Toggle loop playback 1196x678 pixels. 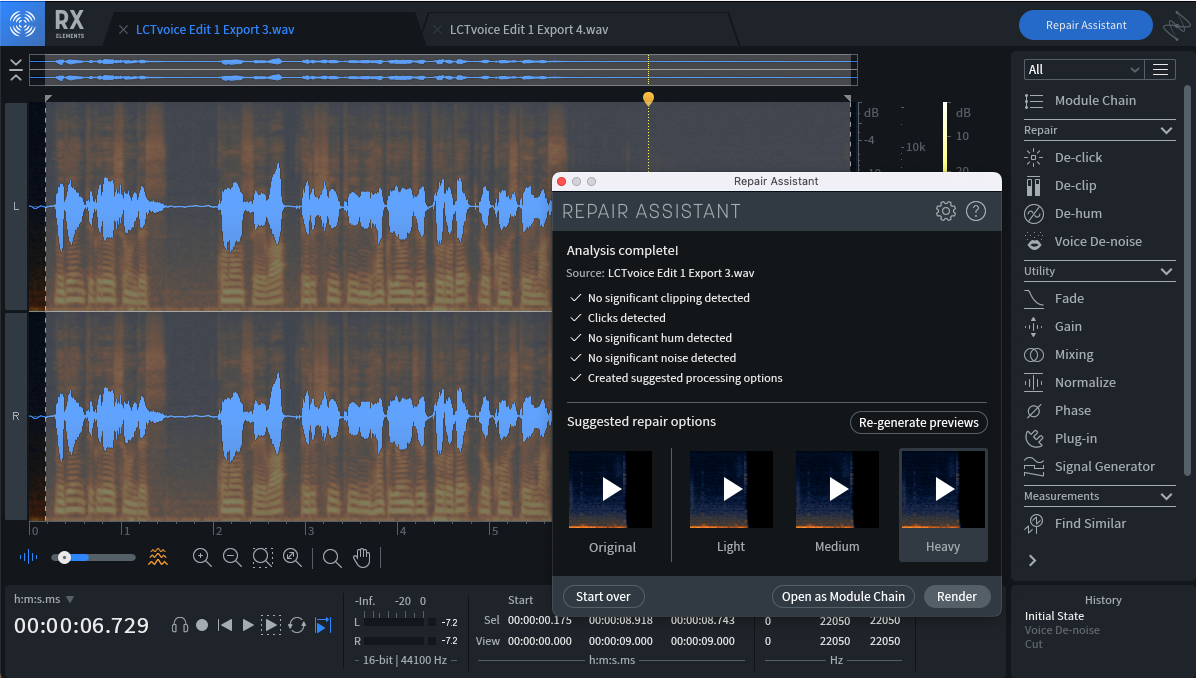click(297, 625)
